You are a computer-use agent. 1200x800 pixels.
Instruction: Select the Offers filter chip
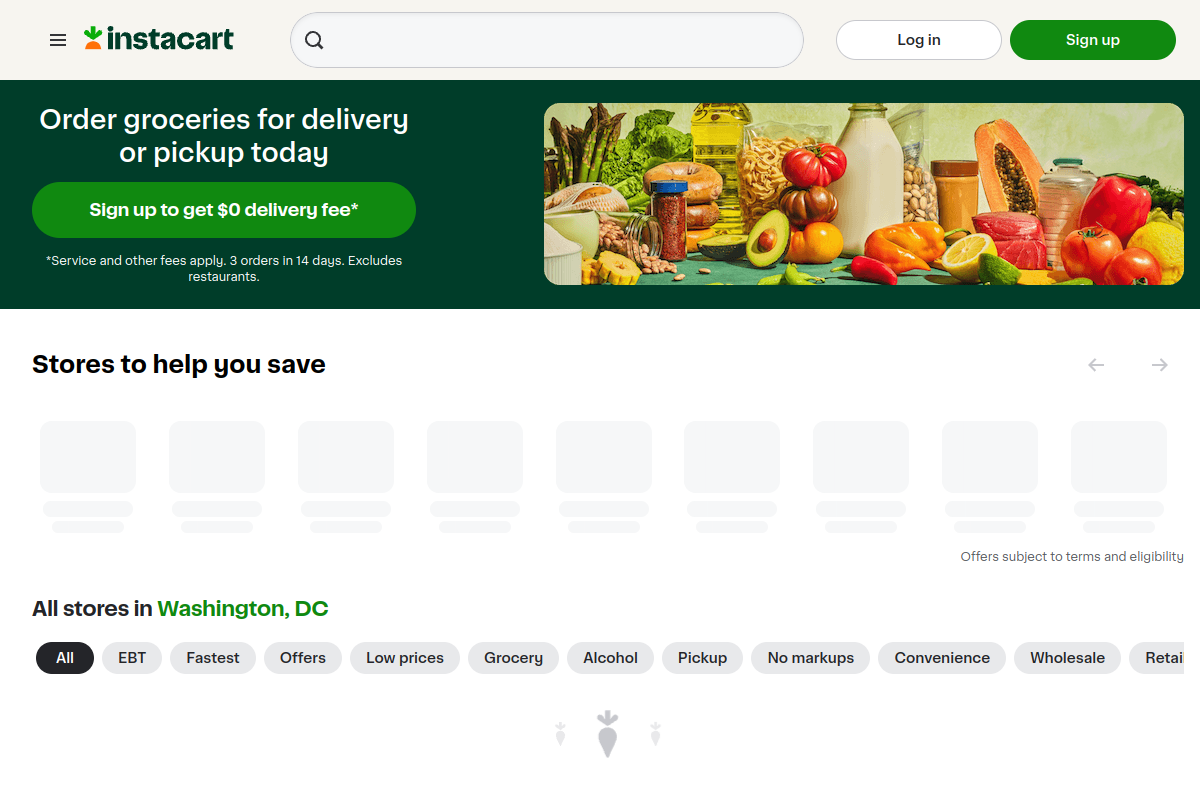click(303, 658)
